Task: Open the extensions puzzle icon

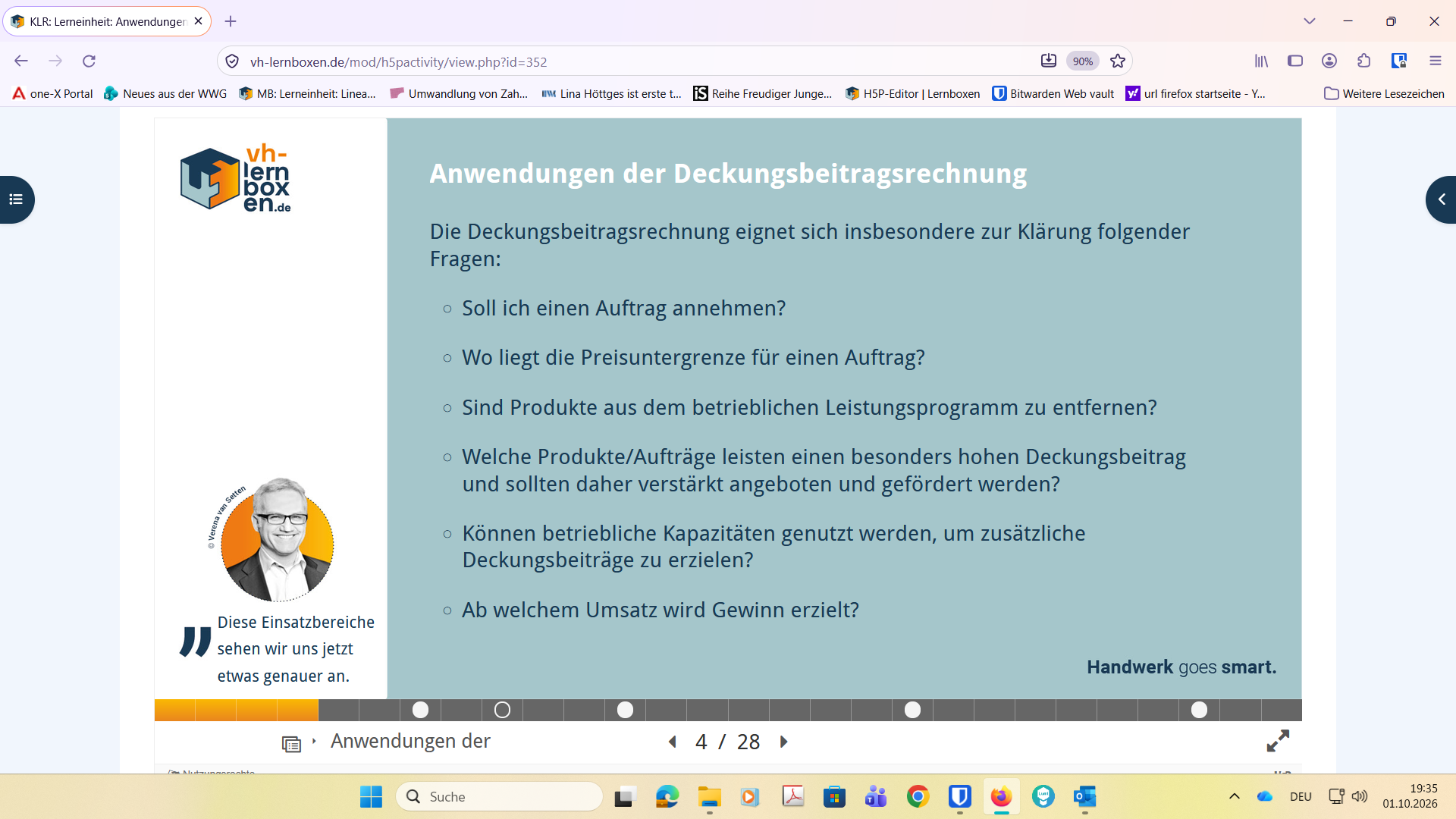Action: tap(1363, 61)
